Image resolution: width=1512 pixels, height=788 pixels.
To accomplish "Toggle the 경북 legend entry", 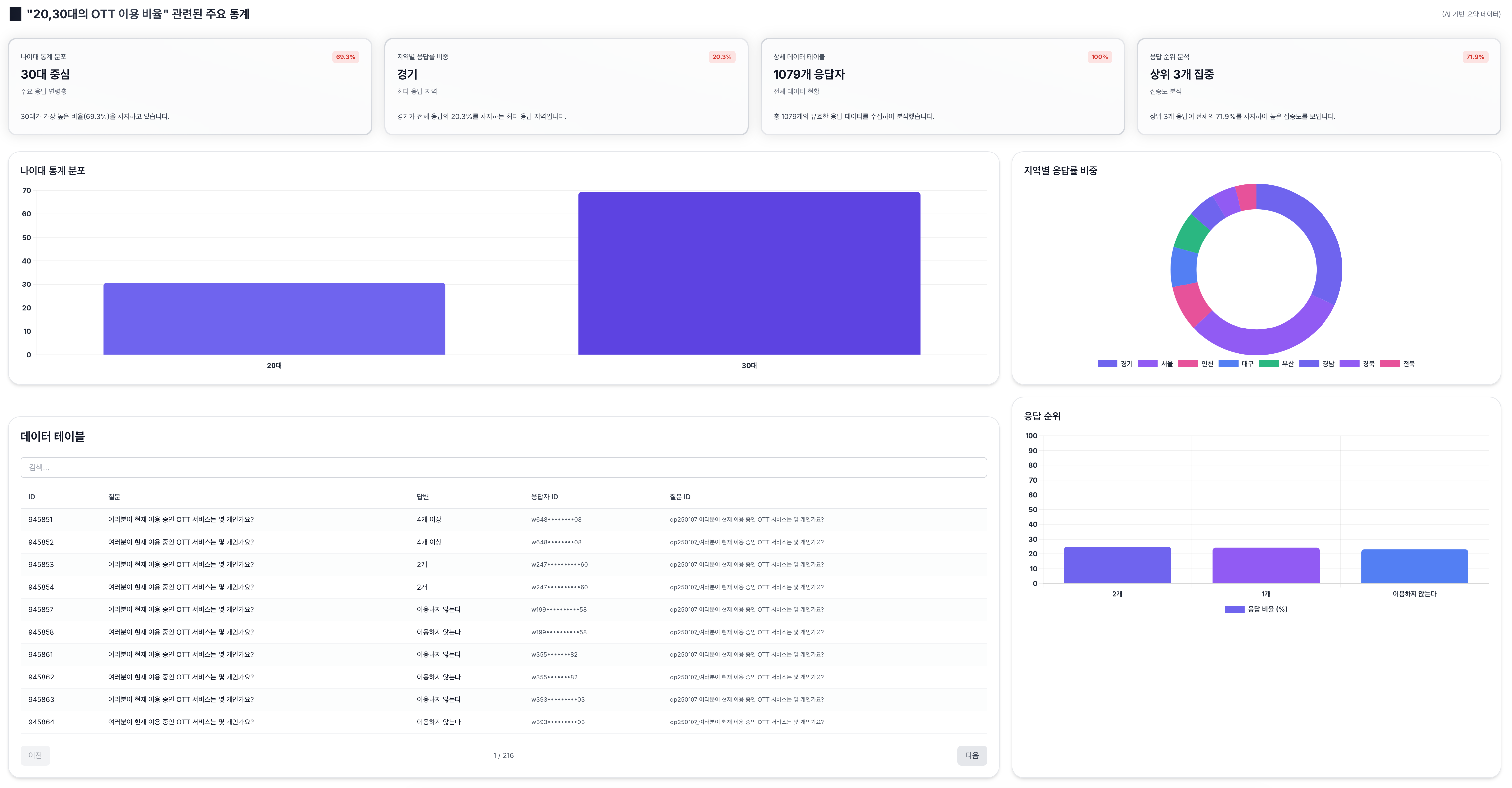I will click(x=1357, y=364).
